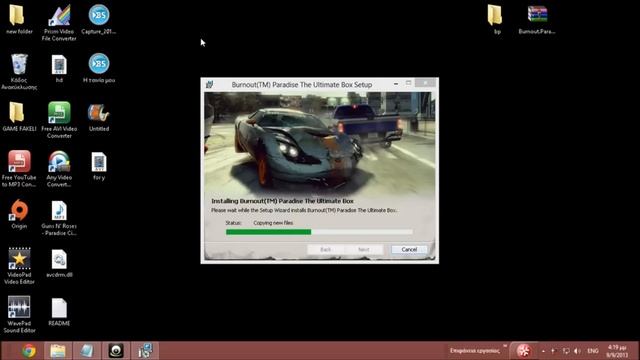
Task: Select the Origin launcher shortcut
Action: coord(19,214)
